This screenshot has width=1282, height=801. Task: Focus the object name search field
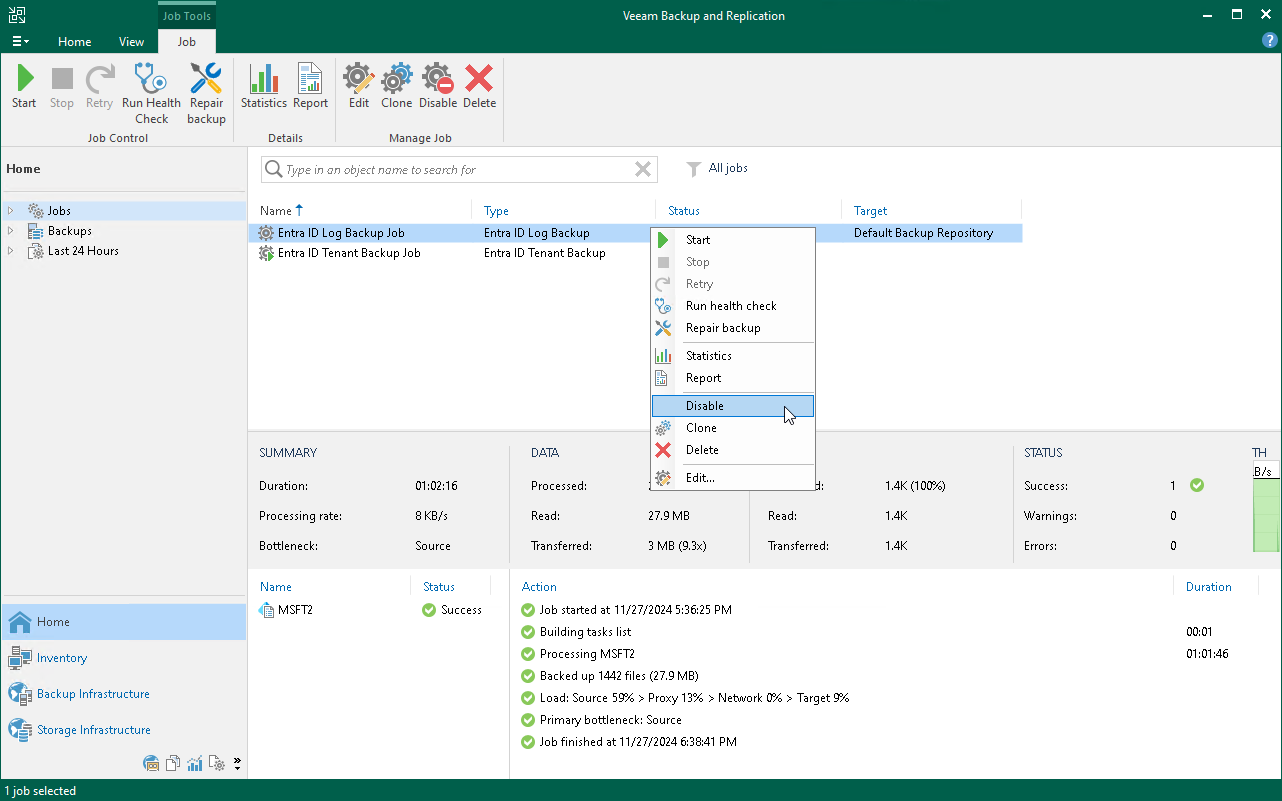click(x=458, y=170)
